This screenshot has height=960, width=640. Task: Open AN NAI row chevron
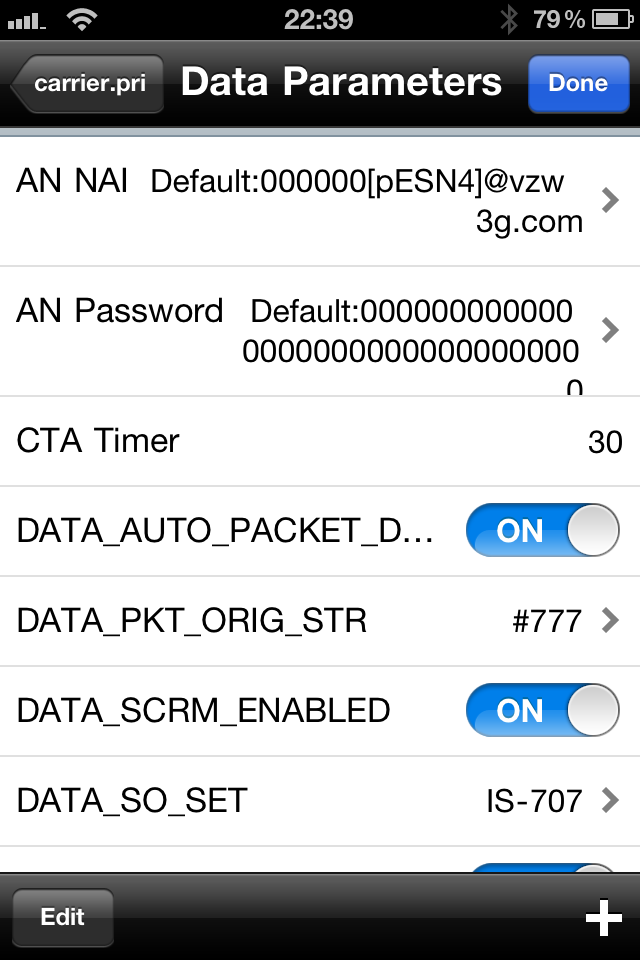click(610, 200)
